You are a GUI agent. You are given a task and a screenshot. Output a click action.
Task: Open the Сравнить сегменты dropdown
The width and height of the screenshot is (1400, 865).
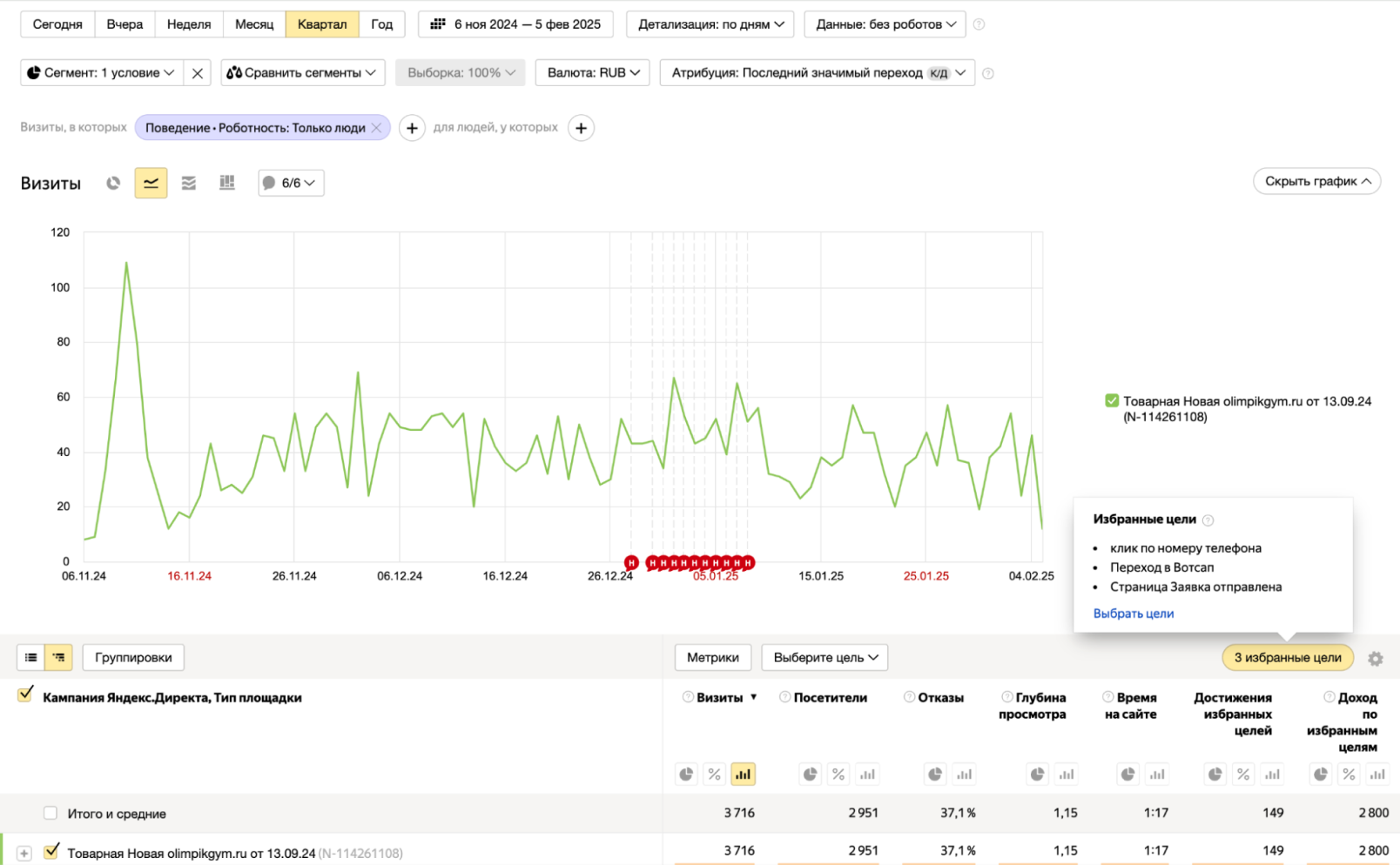coord(303,73)
